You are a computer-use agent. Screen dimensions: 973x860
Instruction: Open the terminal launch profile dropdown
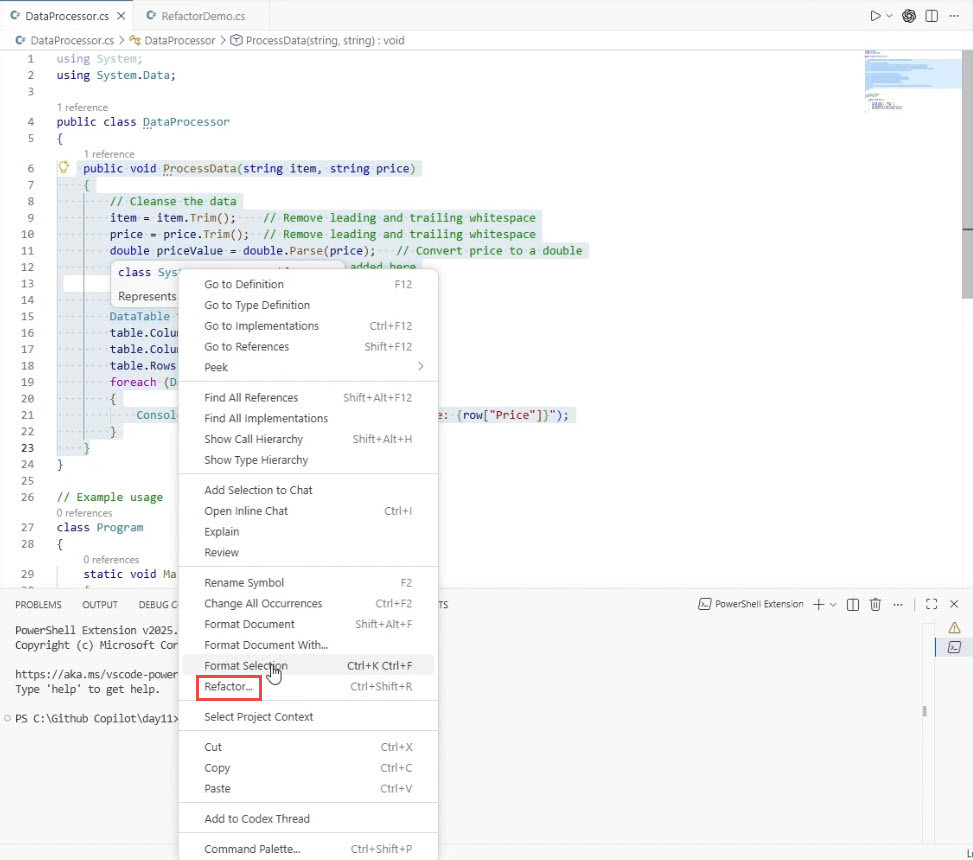(x=833, y=604)
